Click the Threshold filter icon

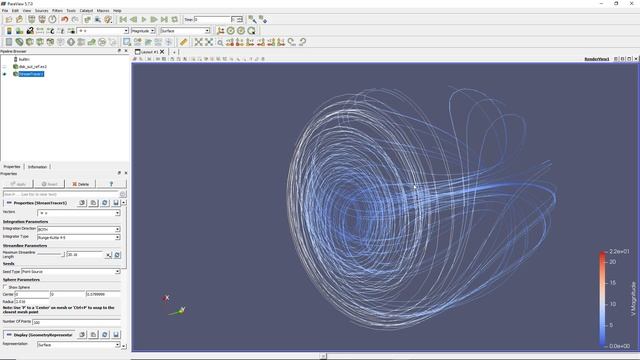pos(50,42)
